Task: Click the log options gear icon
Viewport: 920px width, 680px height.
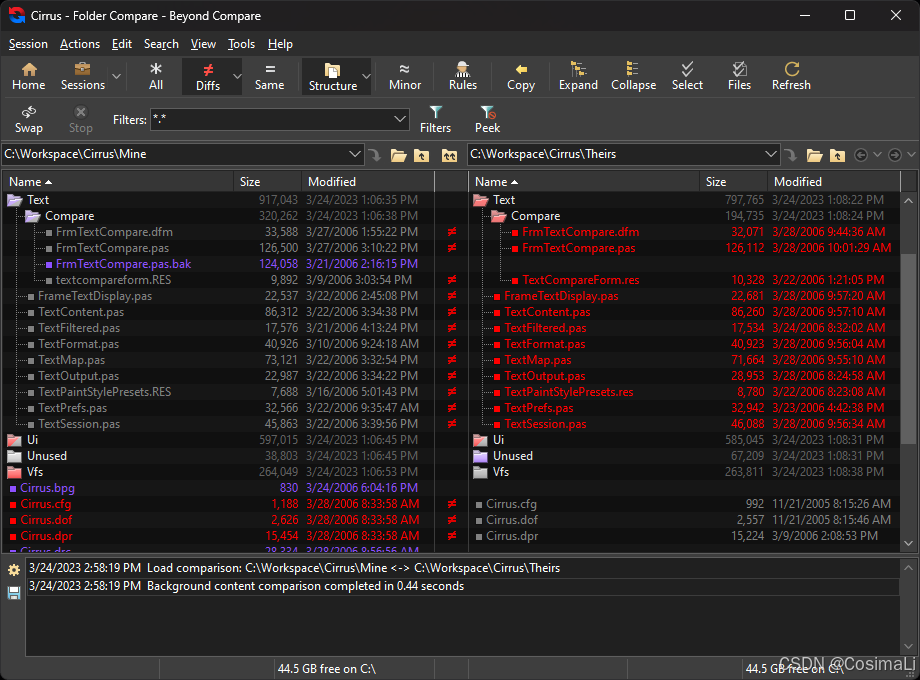Action: [x=14, y=570]
